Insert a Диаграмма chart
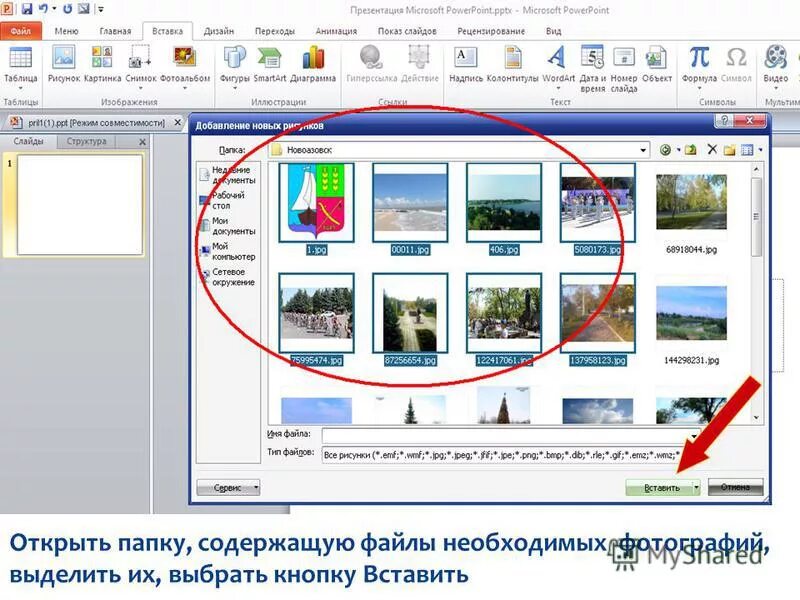 (313, 64)
